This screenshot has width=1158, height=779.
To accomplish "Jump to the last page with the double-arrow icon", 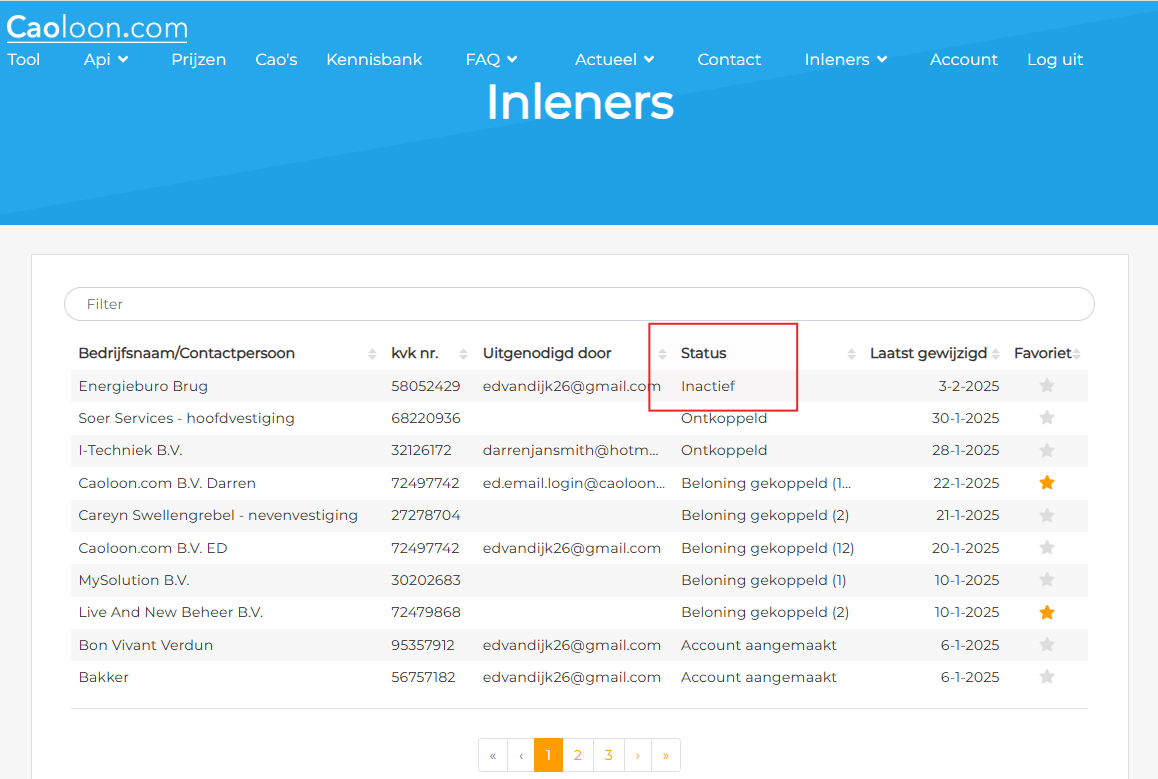I will pos(666,755).
